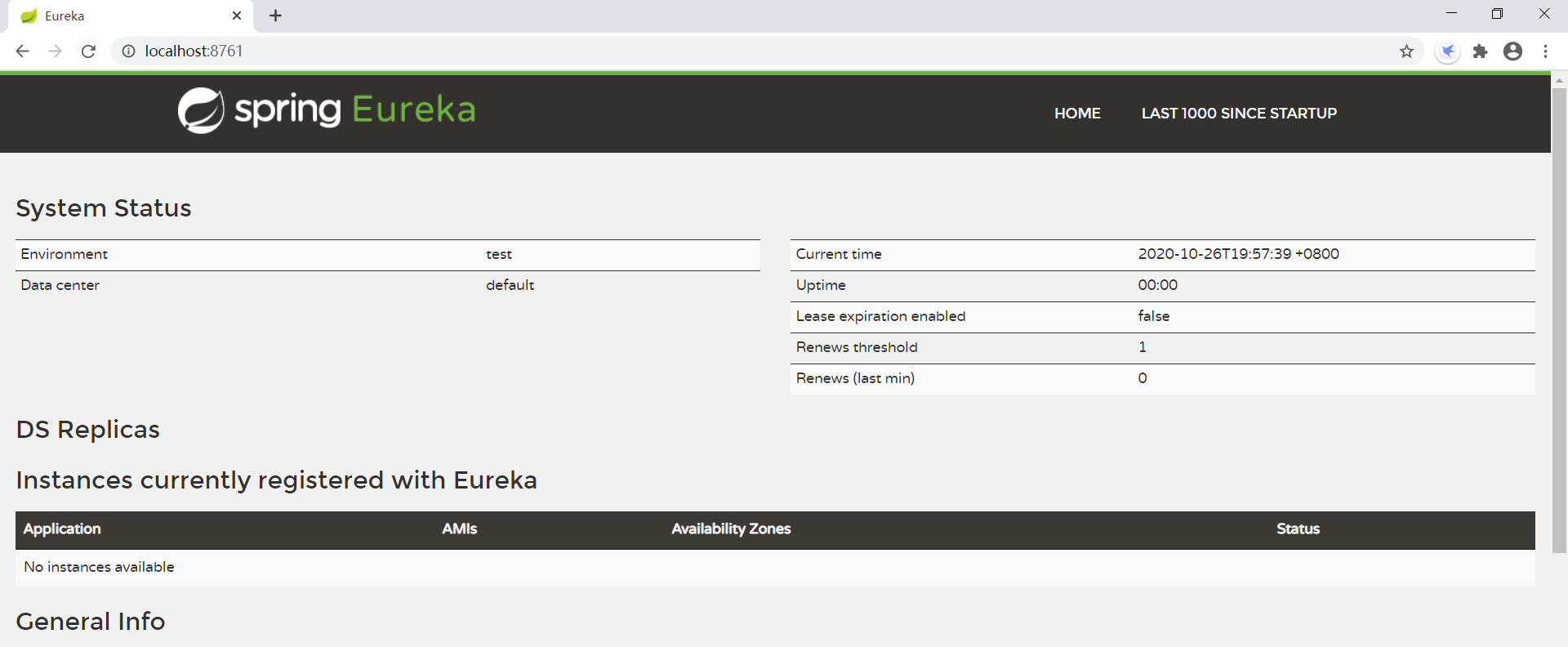
Task: Reload the Eureka page
Action: [x=88, y=51]
